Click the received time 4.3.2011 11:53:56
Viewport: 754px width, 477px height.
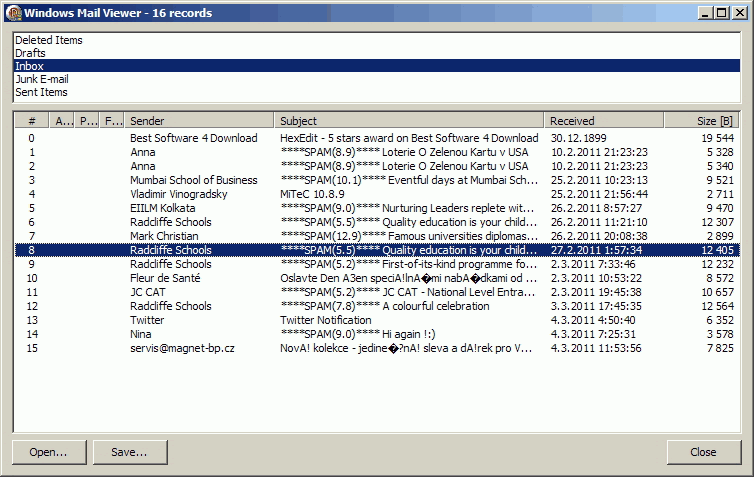(x=596, y=347)
